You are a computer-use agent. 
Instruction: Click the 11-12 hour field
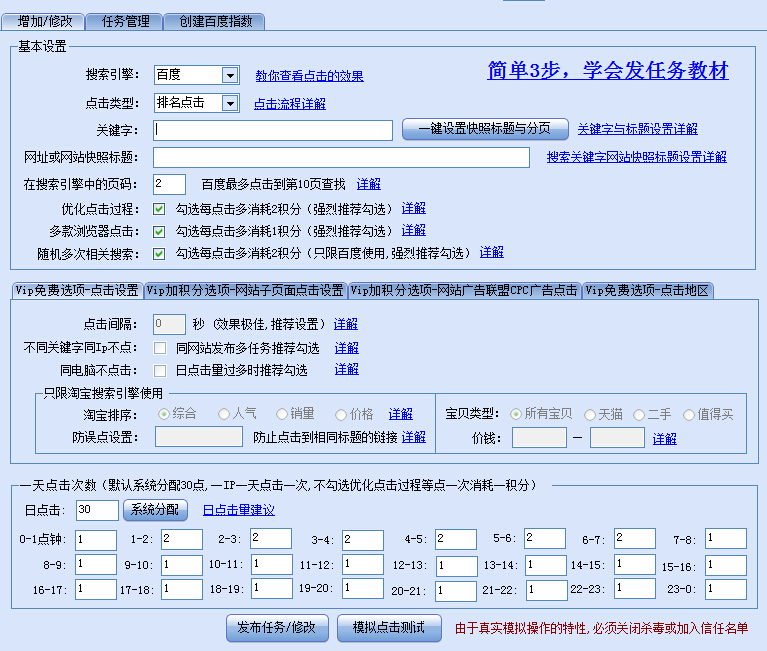pyautogui.click(x=363, y=564)
